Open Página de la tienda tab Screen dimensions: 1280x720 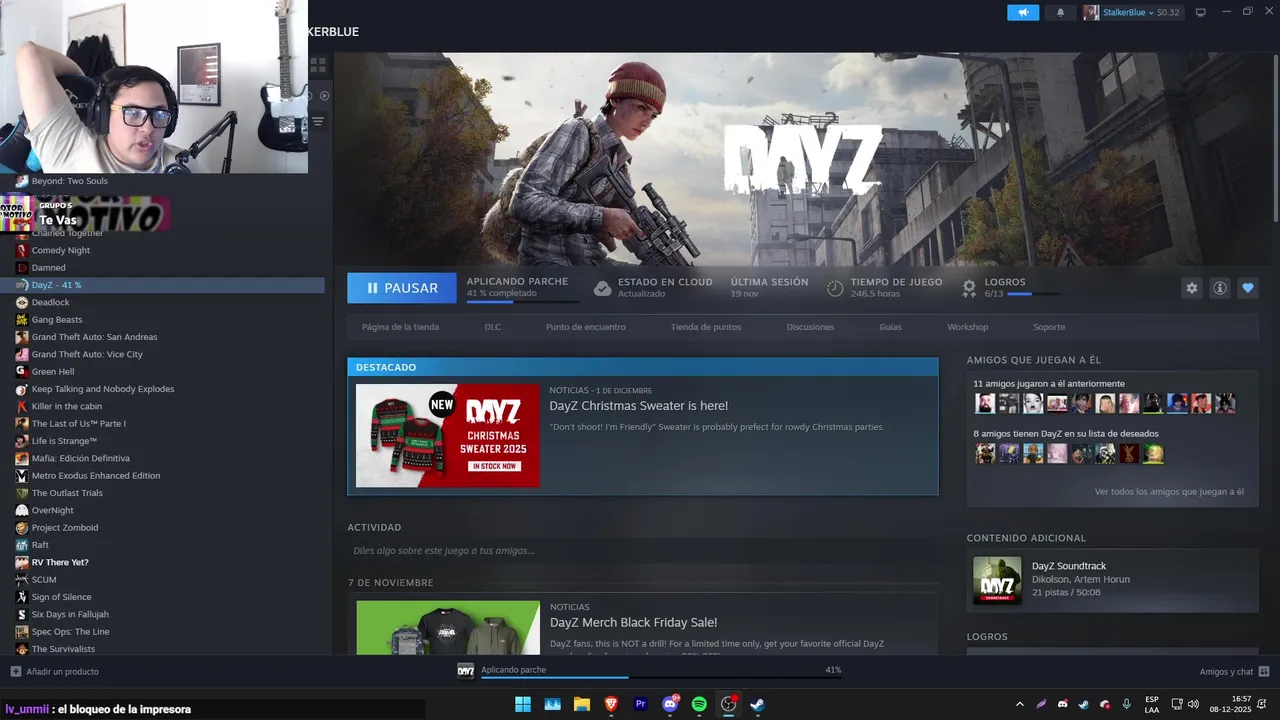click(400, 327)
